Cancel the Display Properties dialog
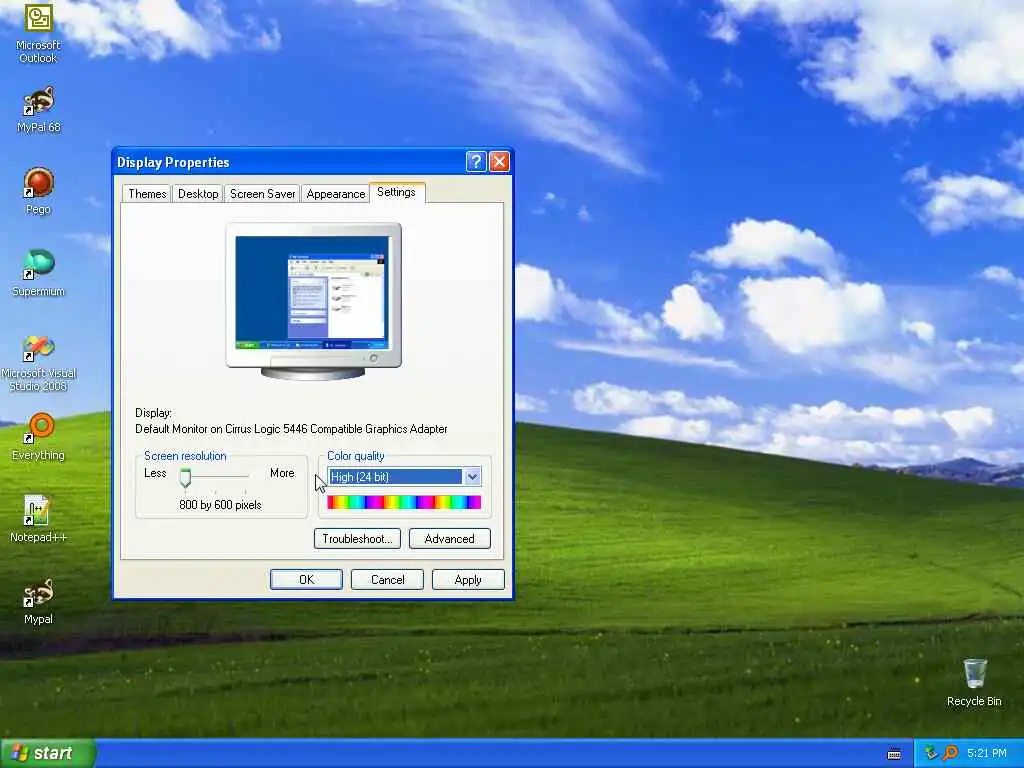The width and height of the screenshot is (1024, 768). coord(387,580)
